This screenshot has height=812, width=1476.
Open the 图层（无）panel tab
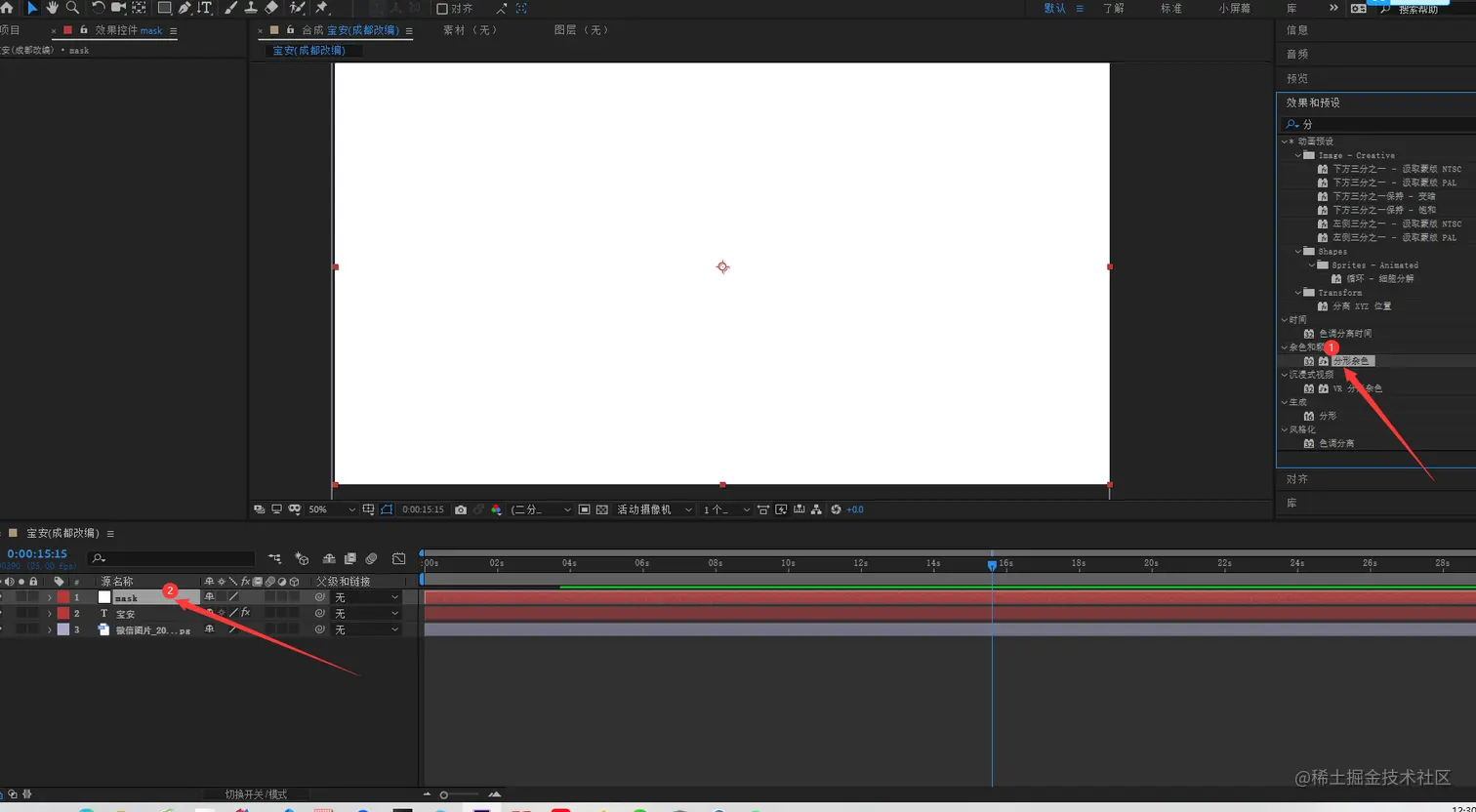(583, 30)
